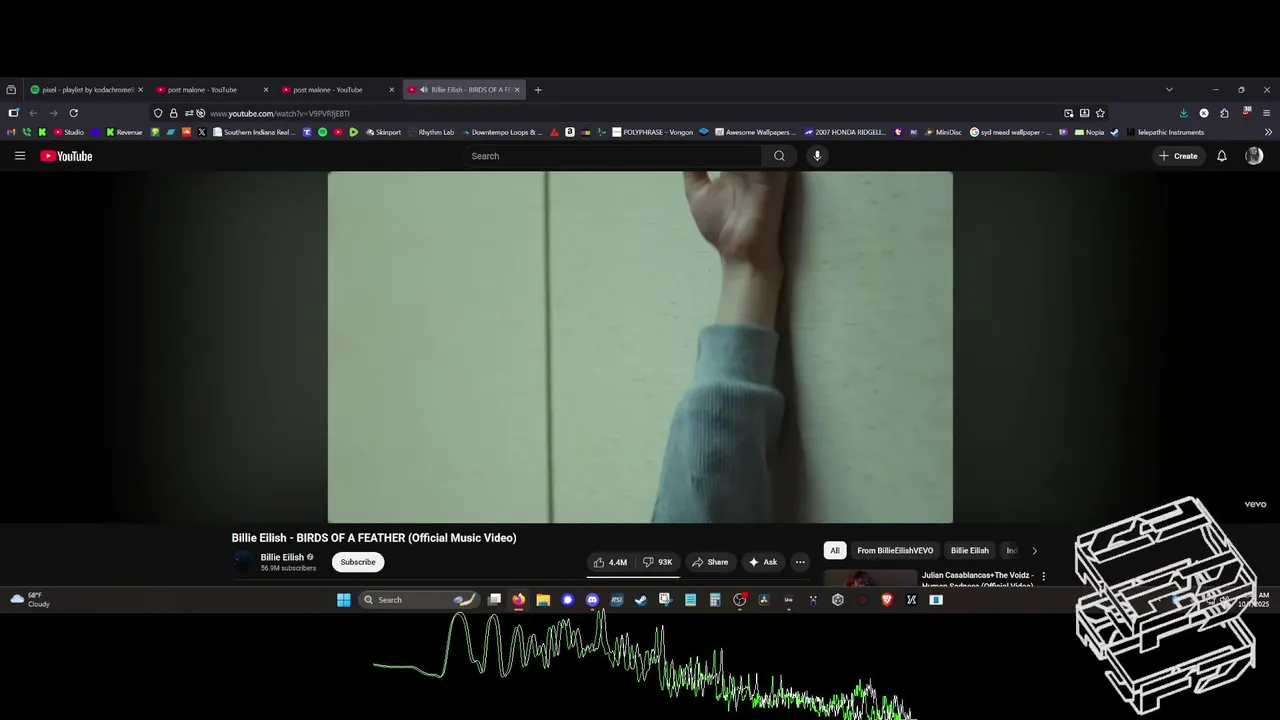1280x720 pixels.
Task: Open the Skinport bookmark
Action: [x=384, y=132]
